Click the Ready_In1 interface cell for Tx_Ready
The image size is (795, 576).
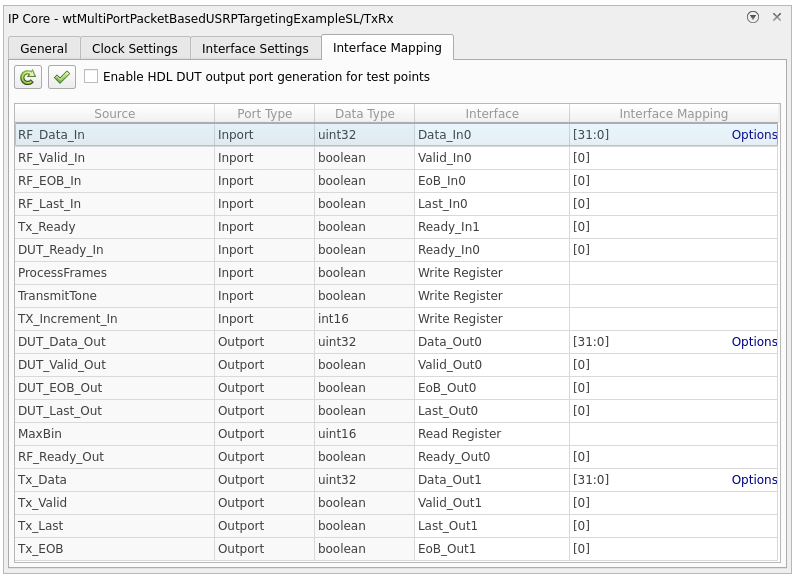[491, 227]
